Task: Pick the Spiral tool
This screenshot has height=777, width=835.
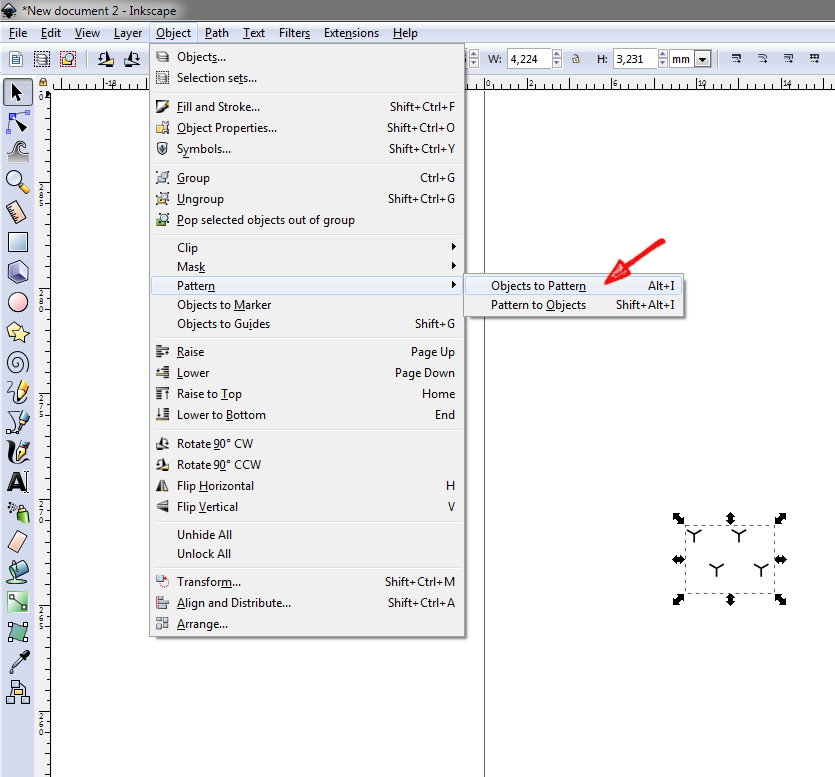Action: click(x=18, y=363)
